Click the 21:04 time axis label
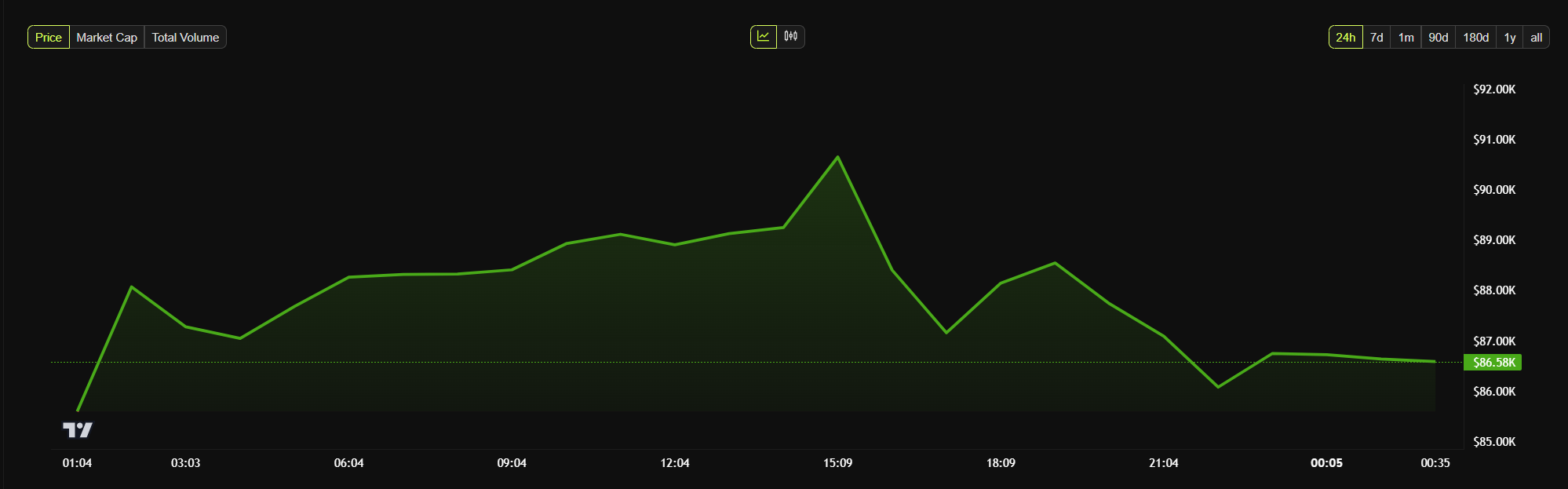The height and width of the screenshot is (489, 1568). (x=1163, y=463)
